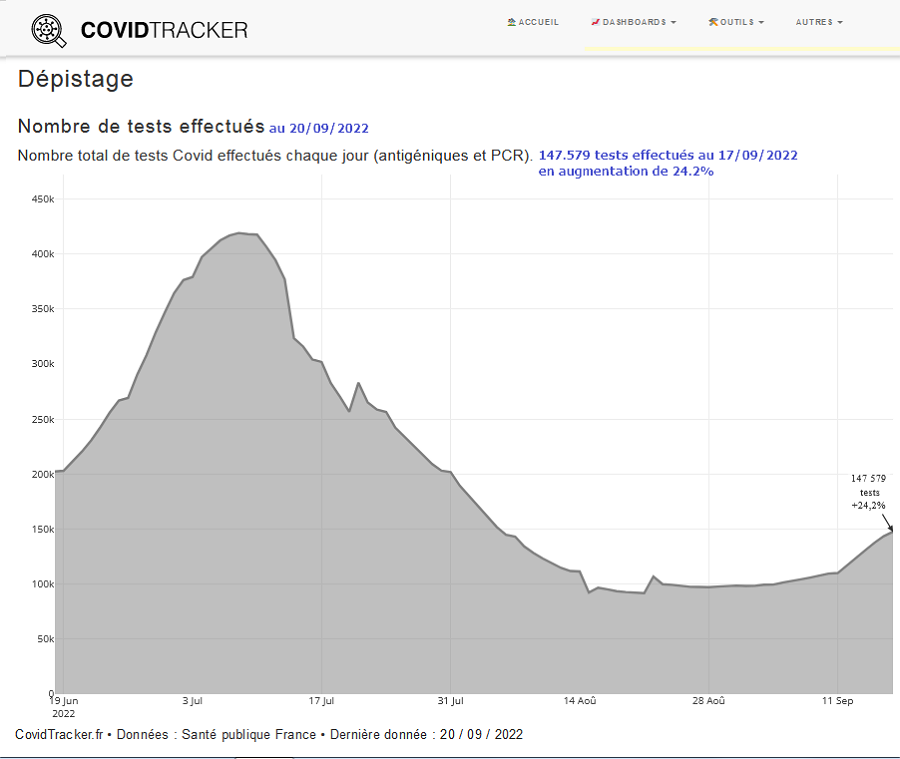Click the tools icon beside Outils

point(713,22)
